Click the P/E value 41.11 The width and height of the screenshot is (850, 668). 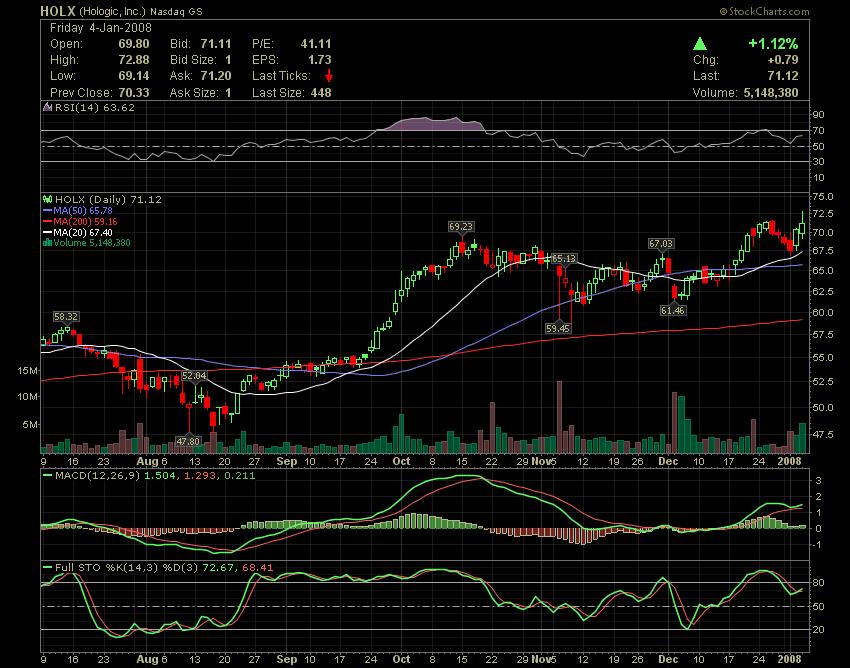tap(315, 44)
